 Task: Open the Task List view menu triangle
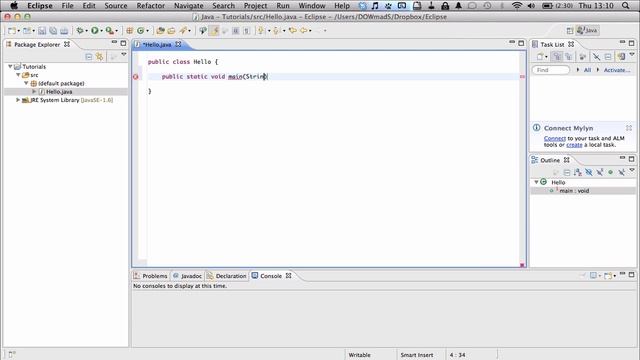coord(632,54)
